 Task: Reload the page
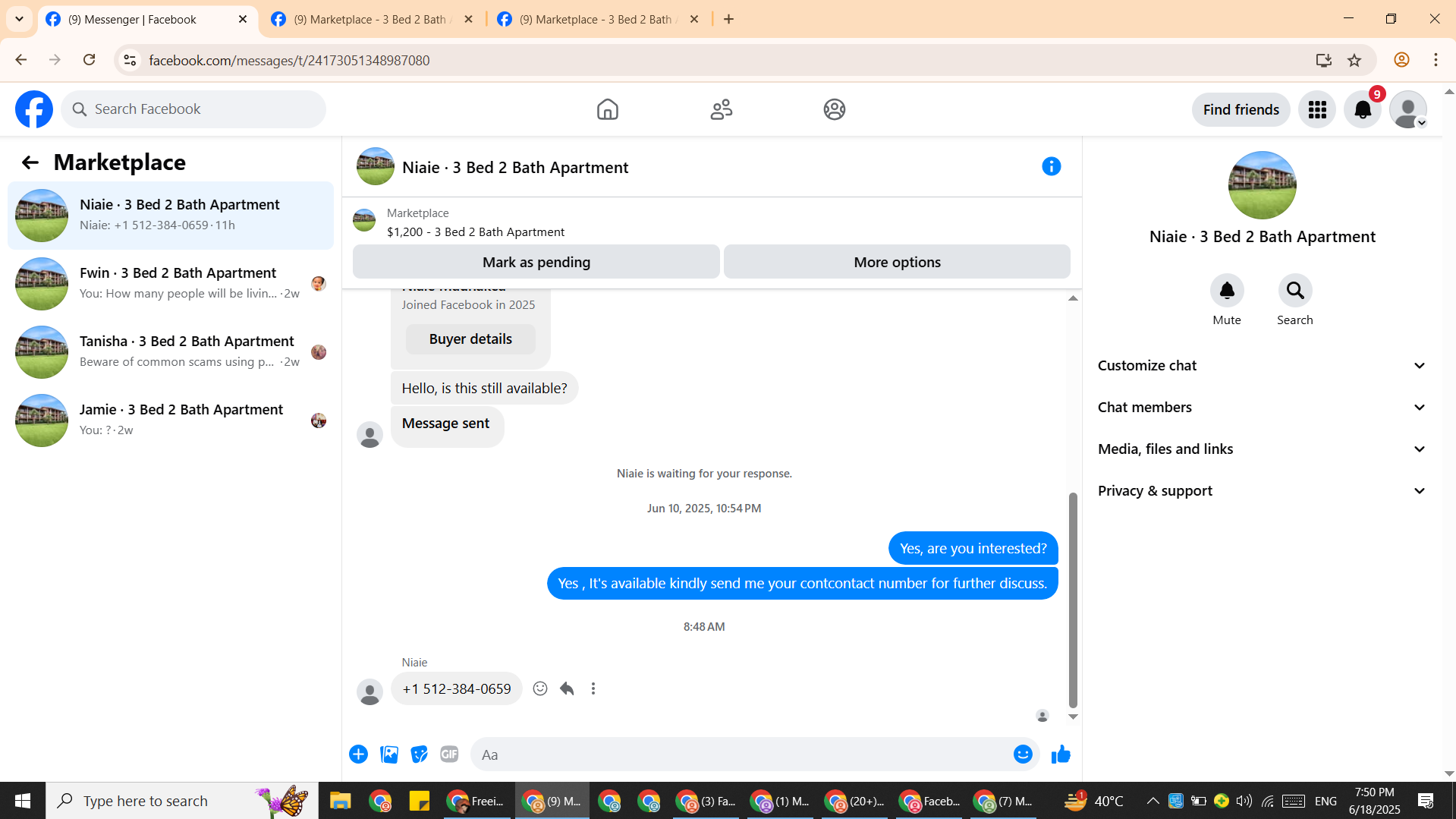click(x=89, y=60)
